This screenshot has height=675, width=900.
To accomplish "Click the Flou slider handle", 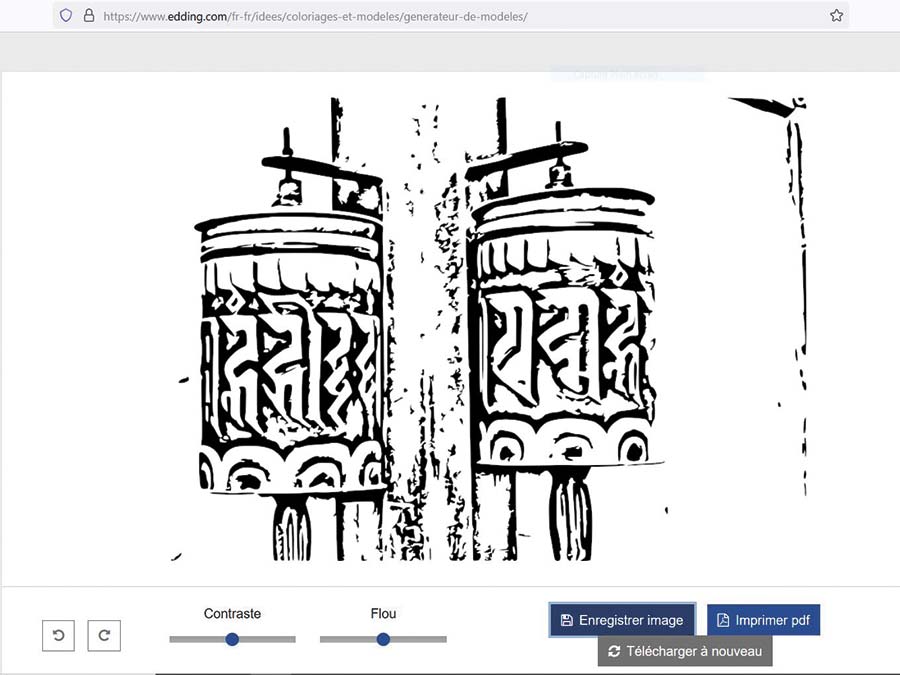I will point(383,639).
